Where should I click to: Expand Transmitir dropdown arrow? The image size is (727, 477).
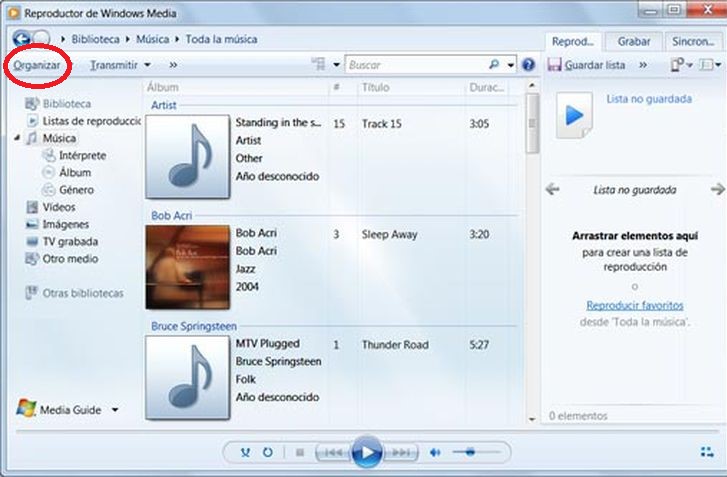pos(147,65)
